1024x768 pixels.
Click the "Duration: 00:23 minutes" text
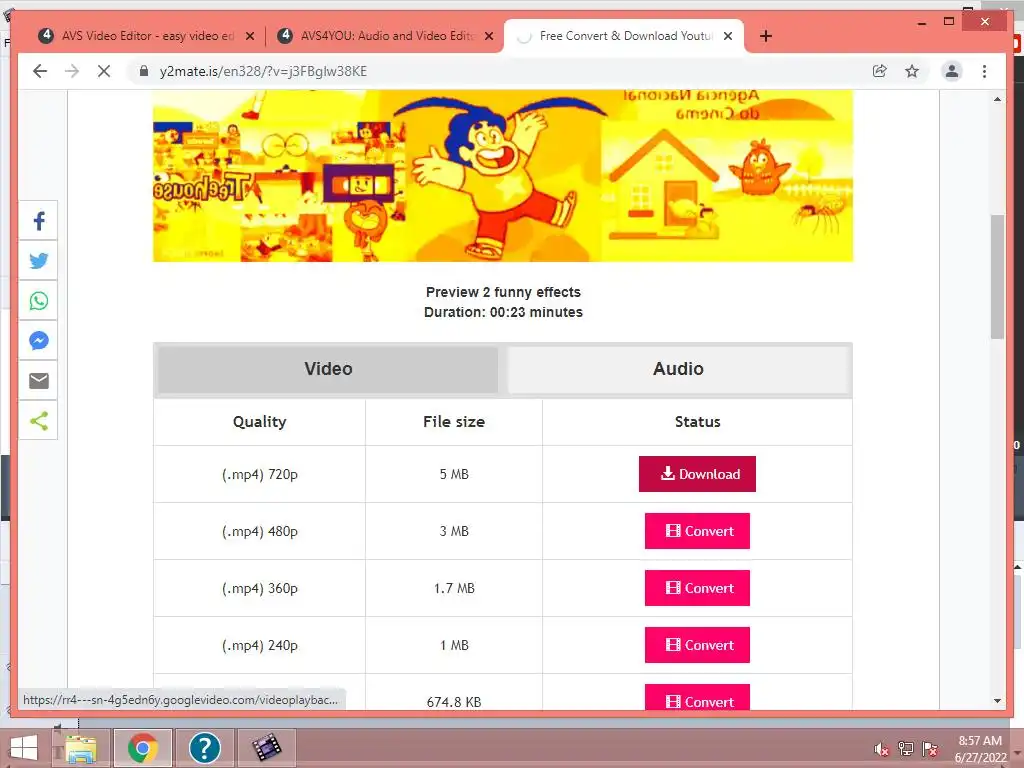[503, 312]
